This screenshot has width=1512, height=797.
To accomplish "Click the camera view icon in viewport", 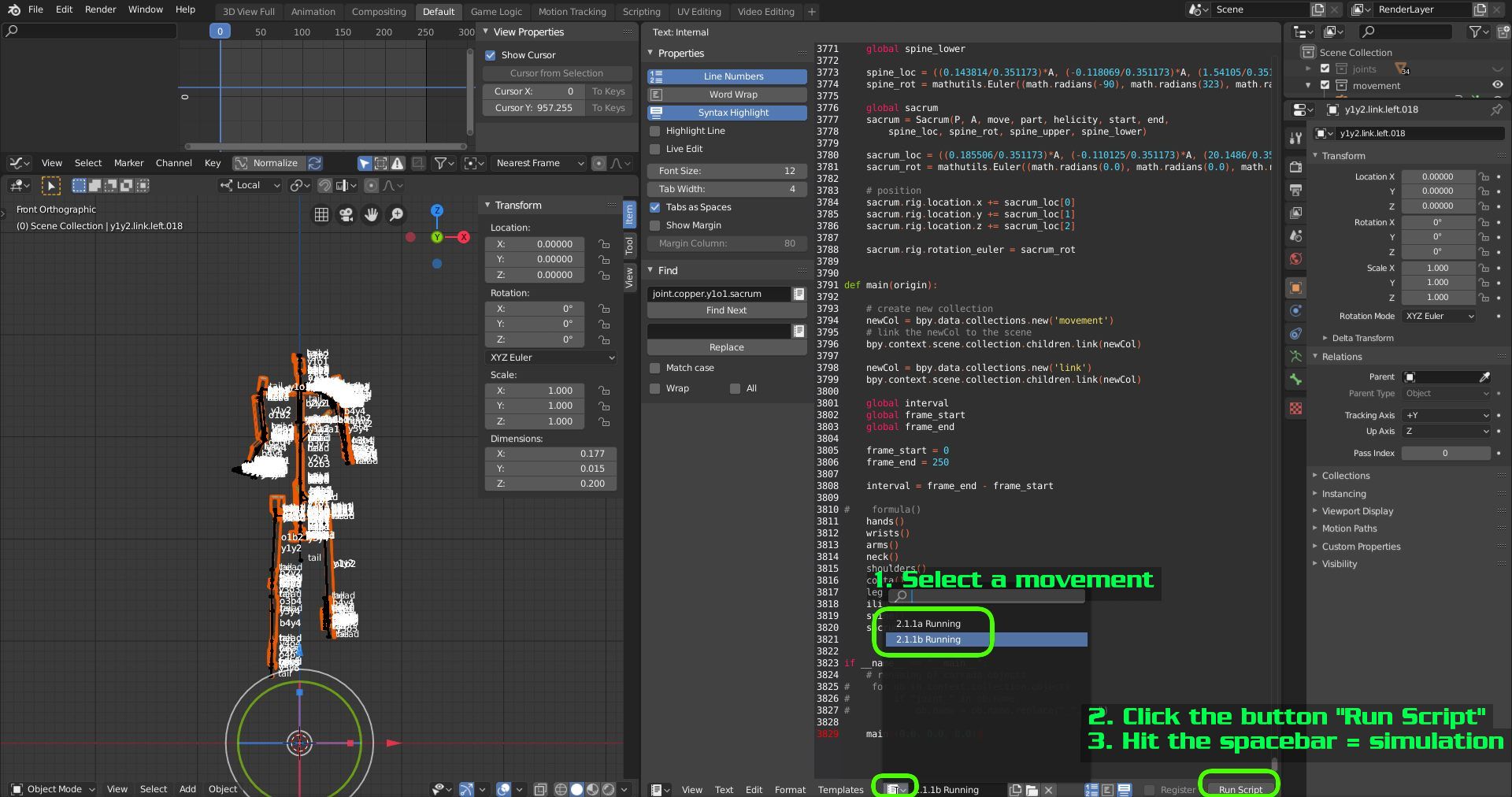I will coord(346,215).
